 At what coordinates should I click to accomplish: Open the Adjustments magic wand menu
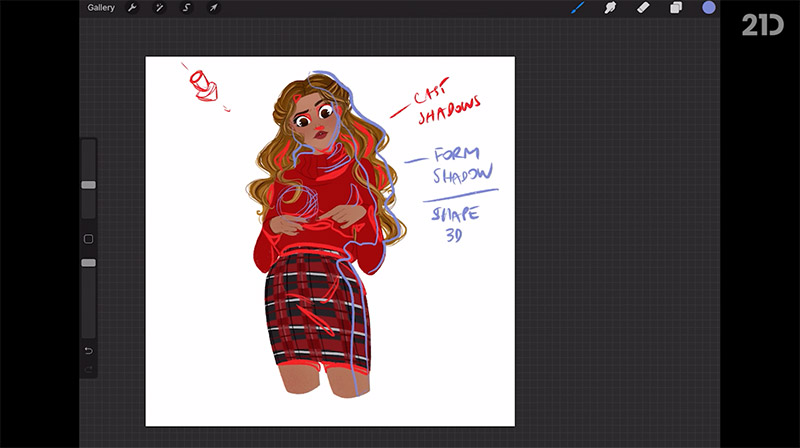click(x=159, y=8)
